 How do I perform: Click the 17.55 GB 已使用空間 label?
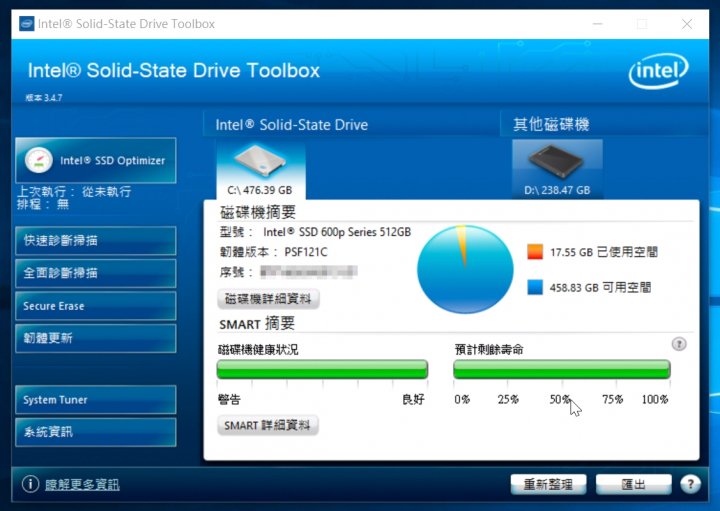604,252
